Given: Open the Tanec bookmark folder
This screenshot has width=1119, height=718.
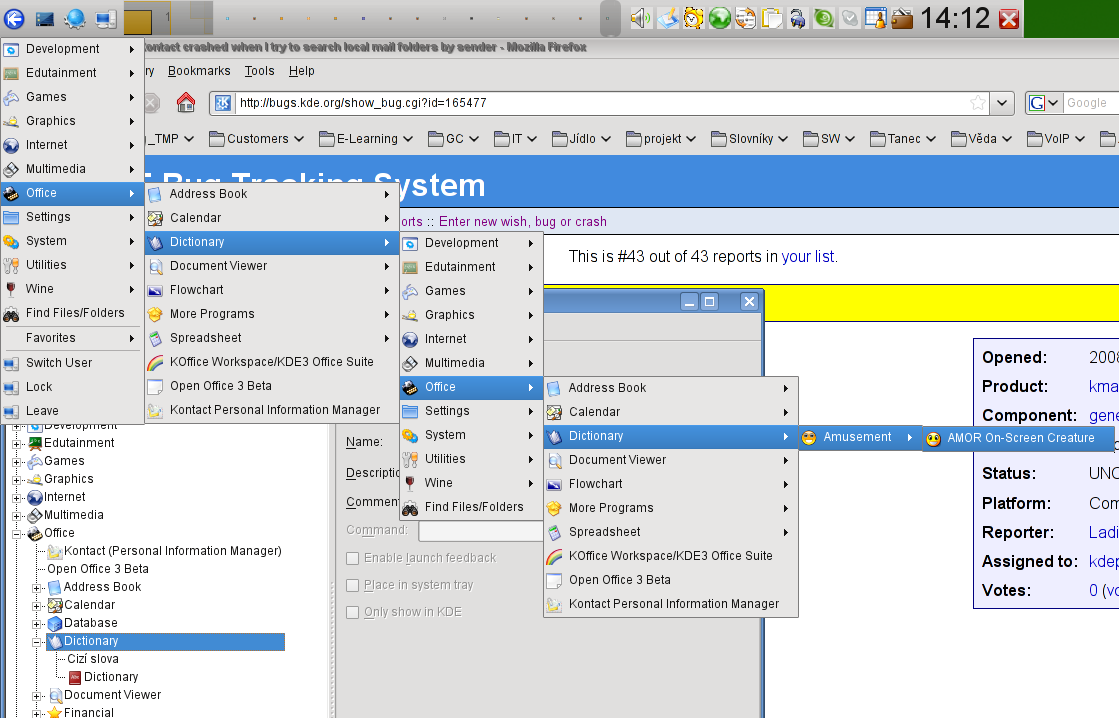Looking at the screenshot, I should 903,139.
